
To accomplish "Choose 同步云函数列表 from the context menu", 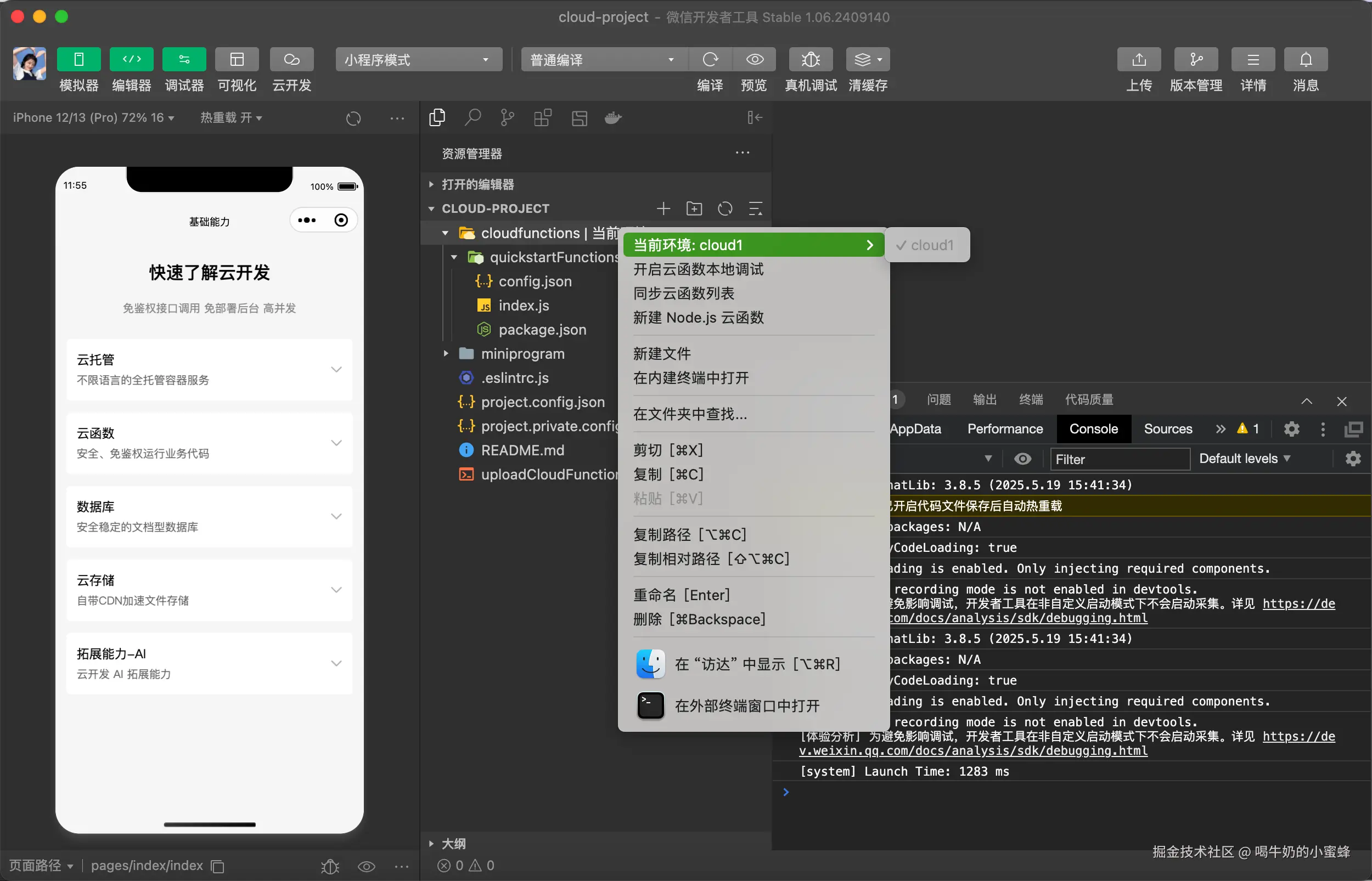I will tap(683, 293).
